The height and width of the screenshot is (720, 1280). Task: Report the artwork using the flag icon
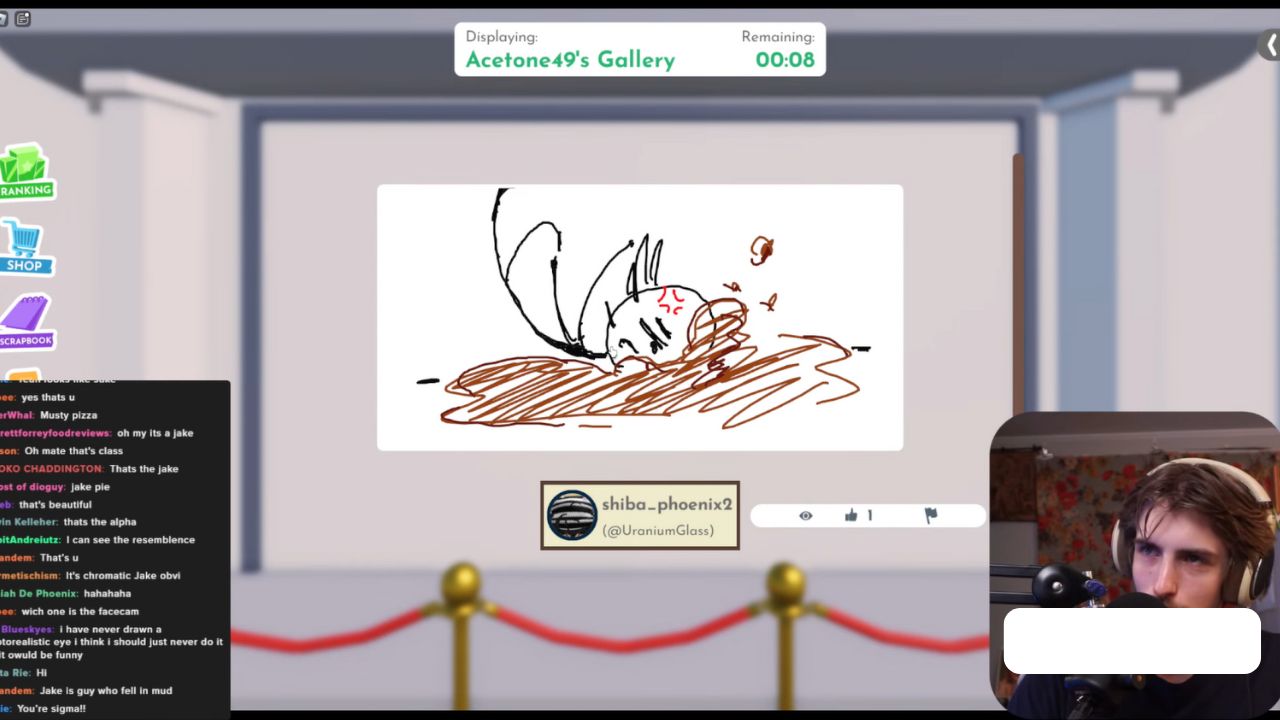[x=929, y=515]
